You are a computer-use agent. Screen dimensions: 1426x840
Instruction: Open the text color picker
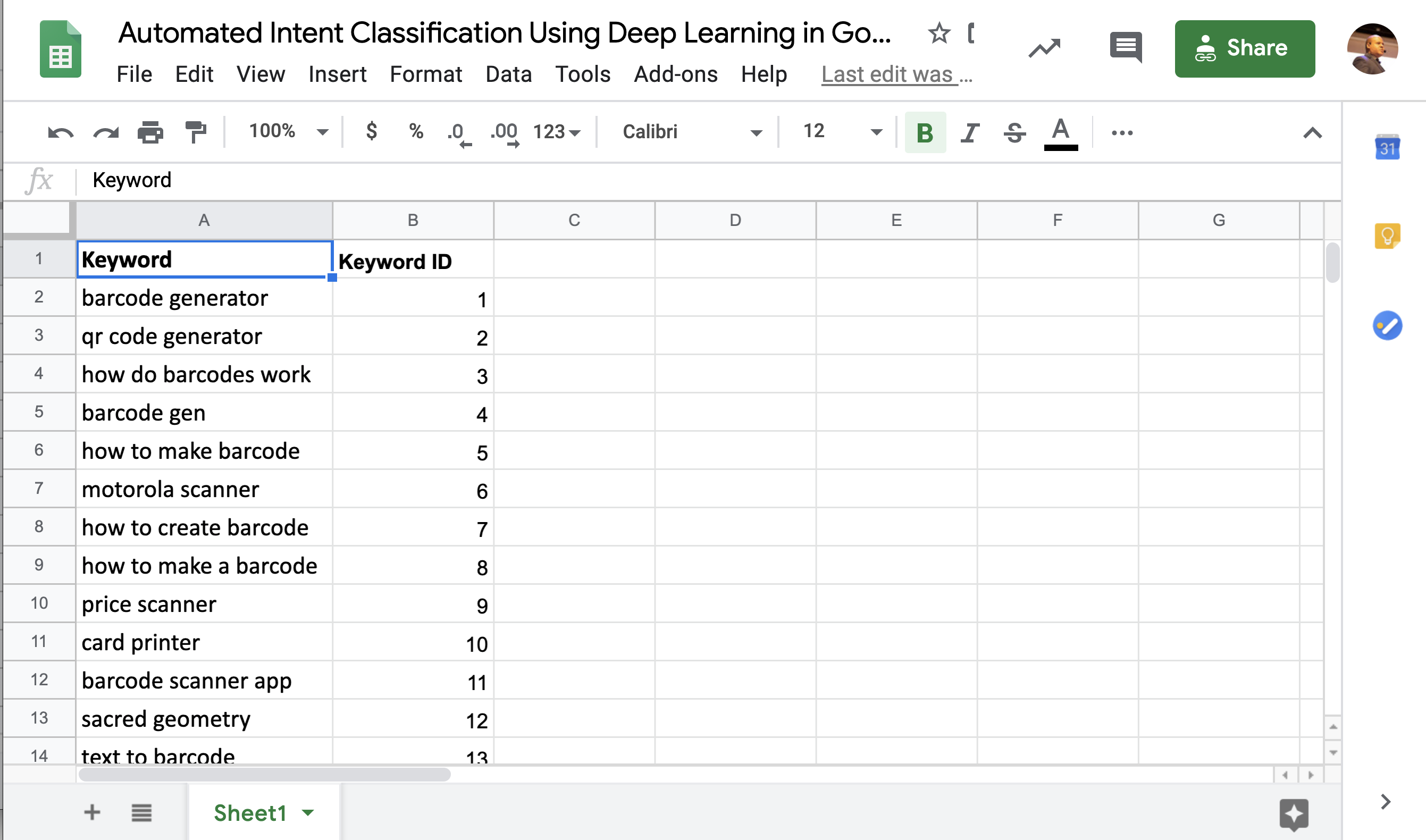[x=1060, y=133]
